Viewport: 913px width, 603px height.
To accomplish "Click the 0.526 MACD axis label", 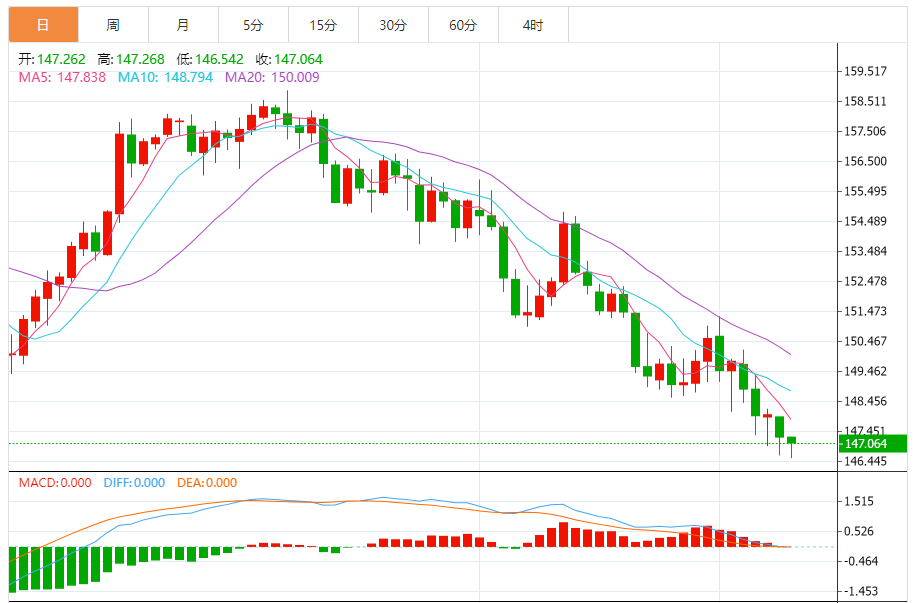I will [x=859, y=531].
